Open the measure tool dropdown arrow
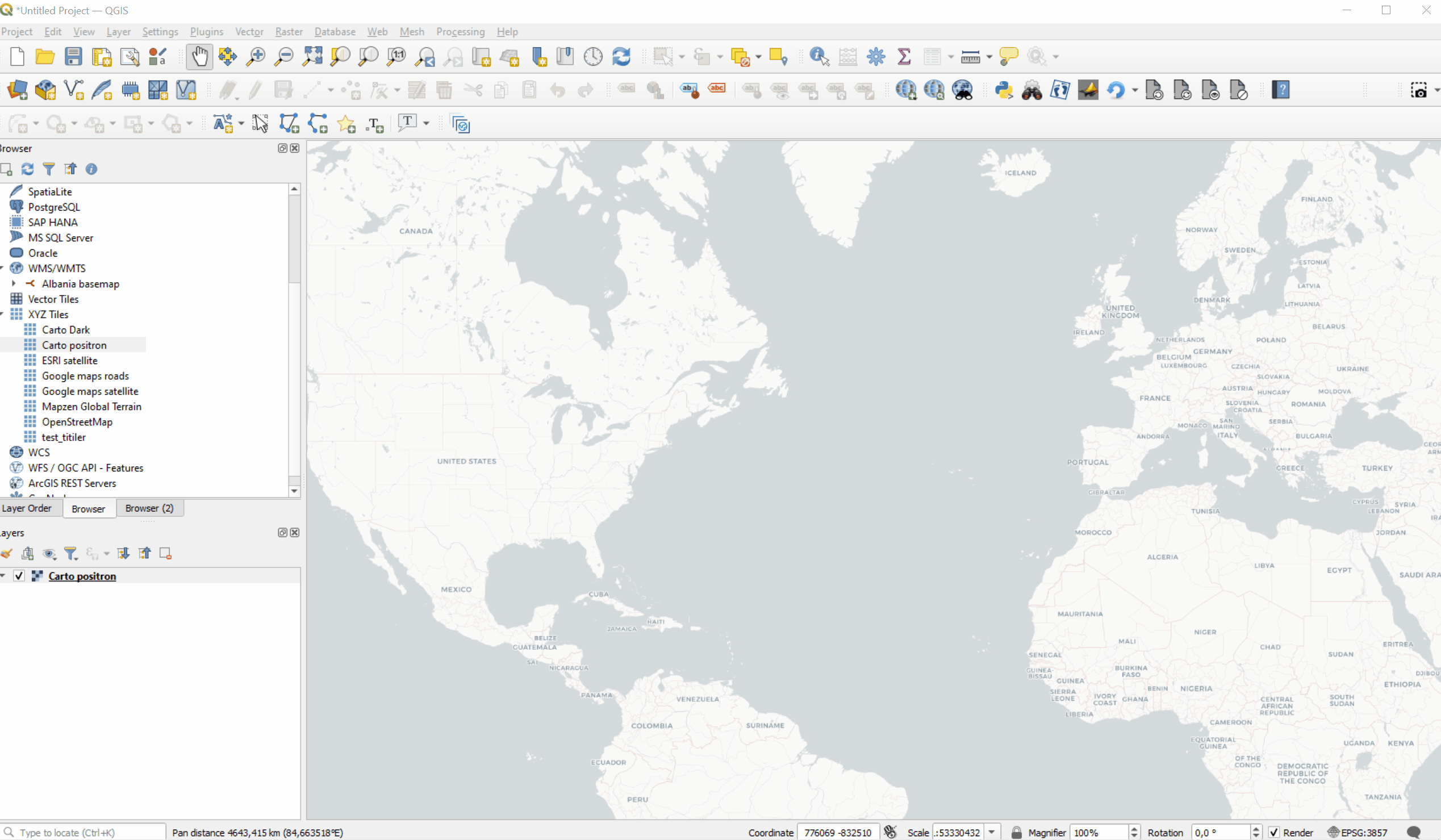 [989, 57]
